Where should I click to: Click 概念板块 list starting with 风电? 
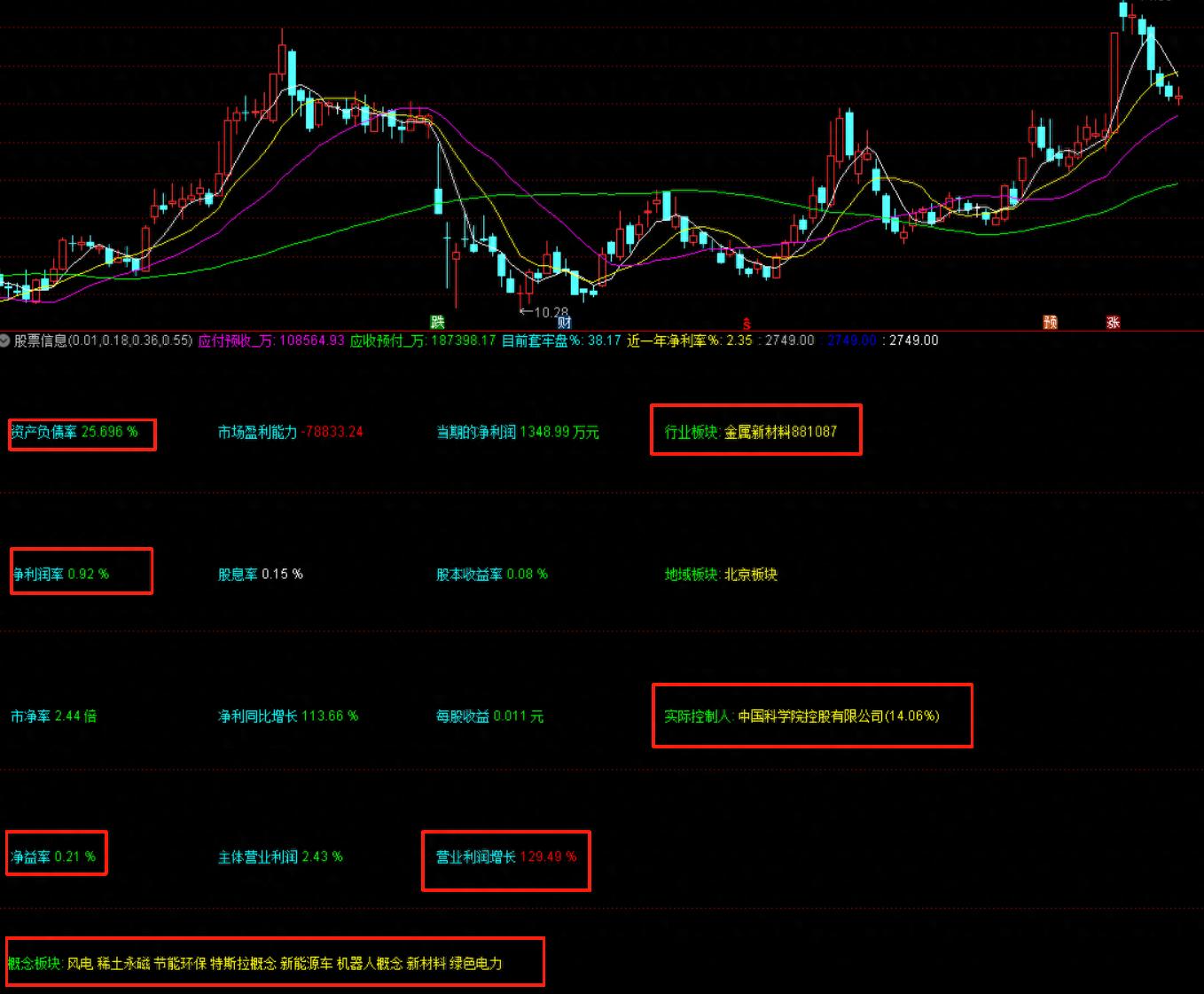[255, 963]
